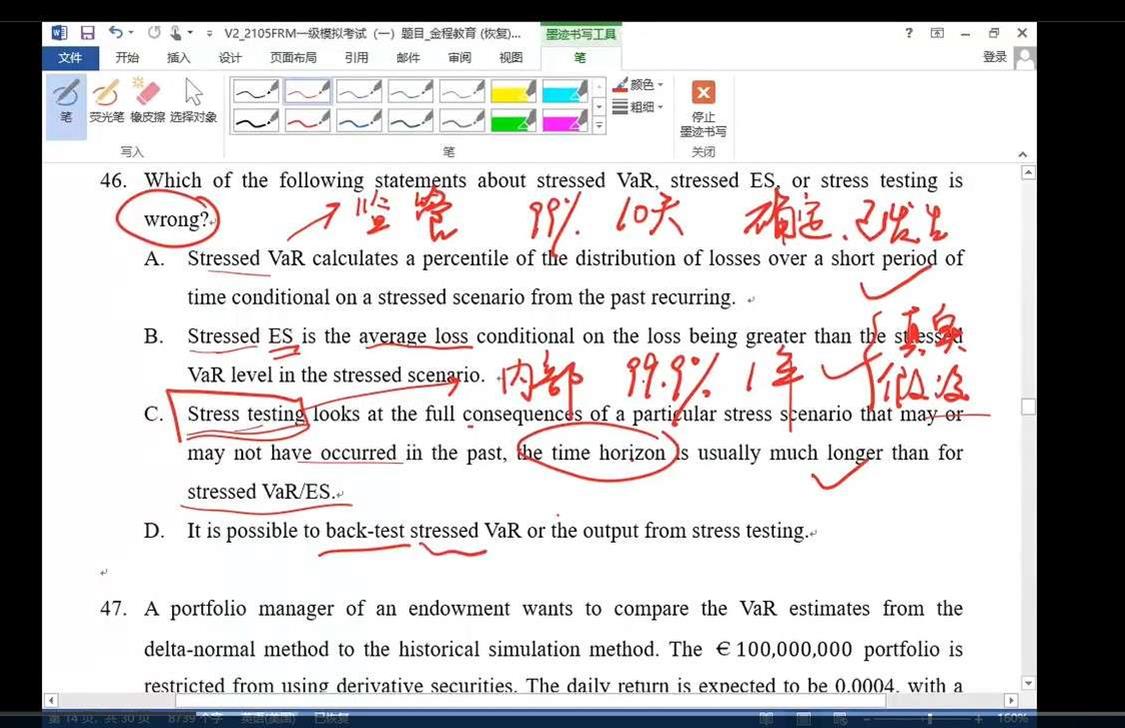The image size is (1125, 728).
Task: Activate the 橡皮擦 eraser tool
Action: click(148, 100)
